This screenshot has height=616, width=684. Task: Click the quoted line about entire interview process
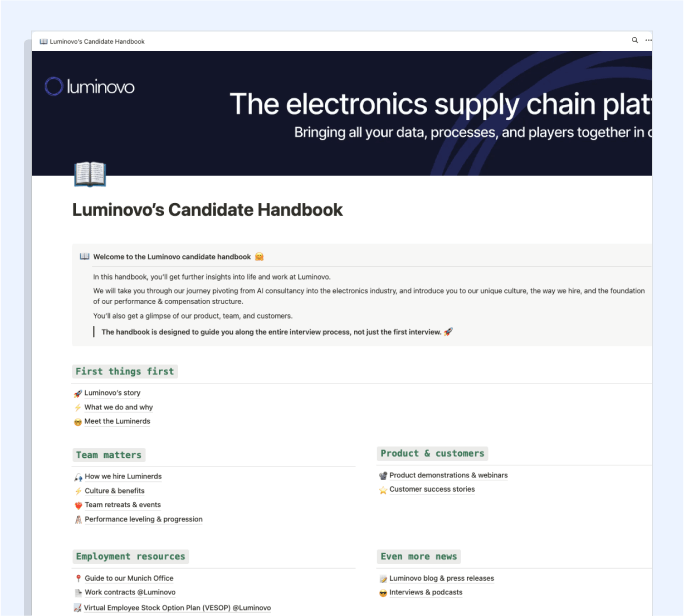(271, 332)
